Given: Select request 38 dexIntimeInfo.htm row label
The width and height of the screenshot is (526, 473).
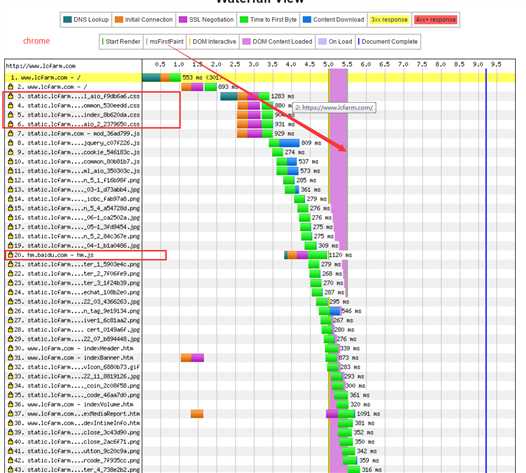Looking at the screenshot, I should pos(77,423).
